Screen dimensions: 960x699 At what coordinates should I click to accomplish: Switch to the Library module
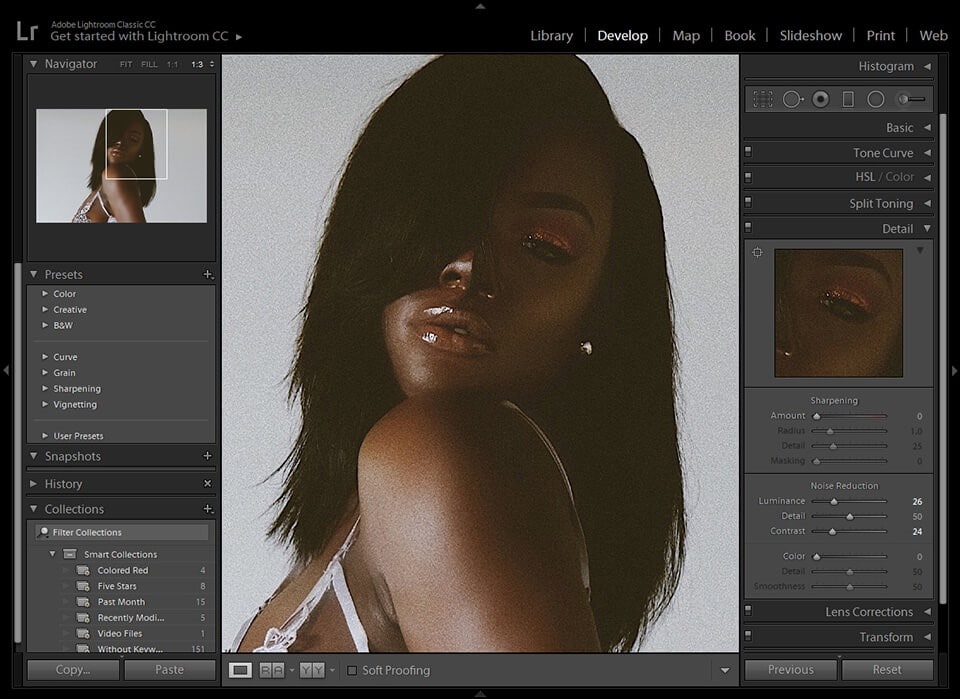pos(552,36)
